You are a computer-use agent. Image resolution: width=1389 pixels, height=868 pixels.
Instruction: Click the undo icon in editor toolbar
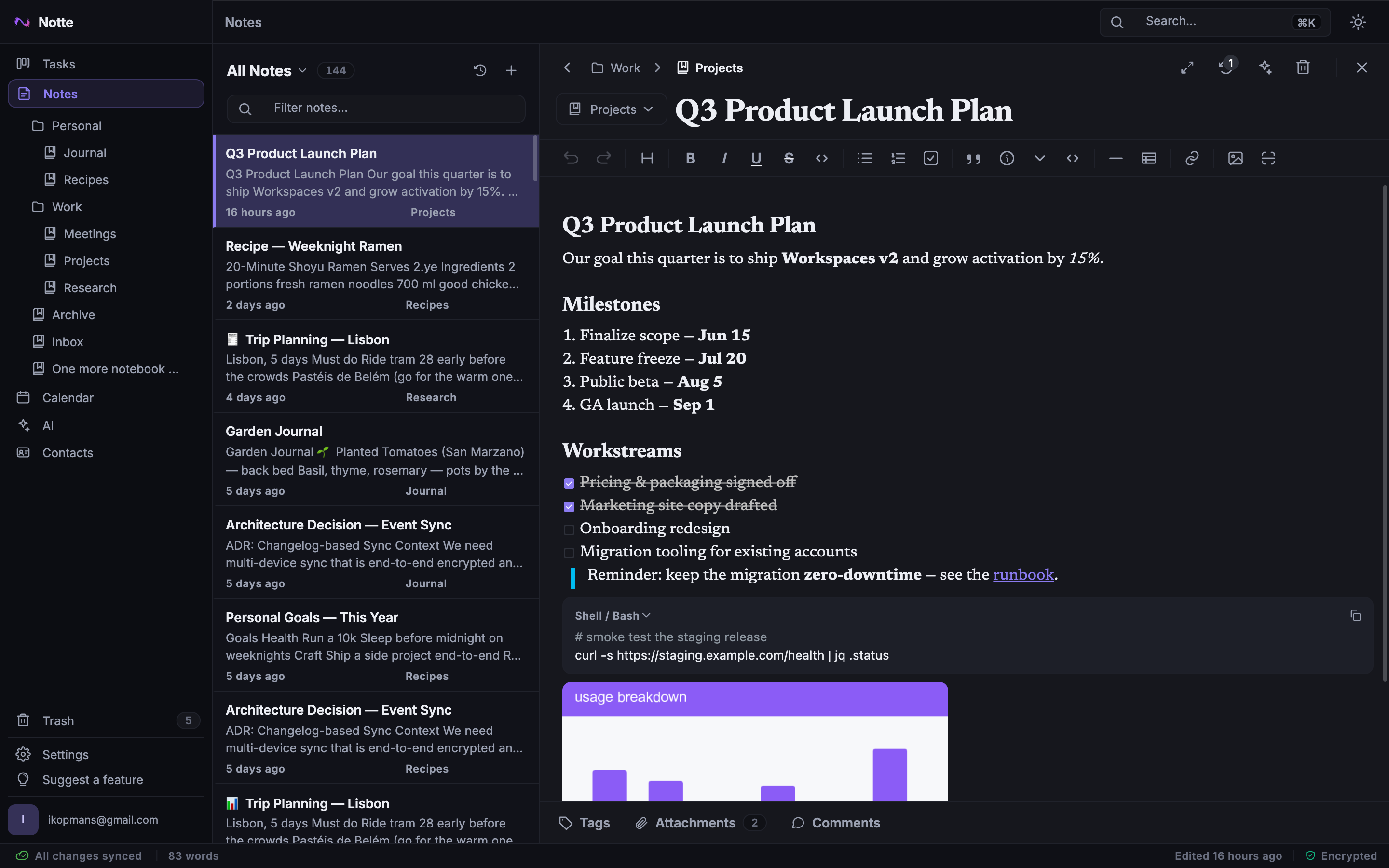click(x=571, y=158)
